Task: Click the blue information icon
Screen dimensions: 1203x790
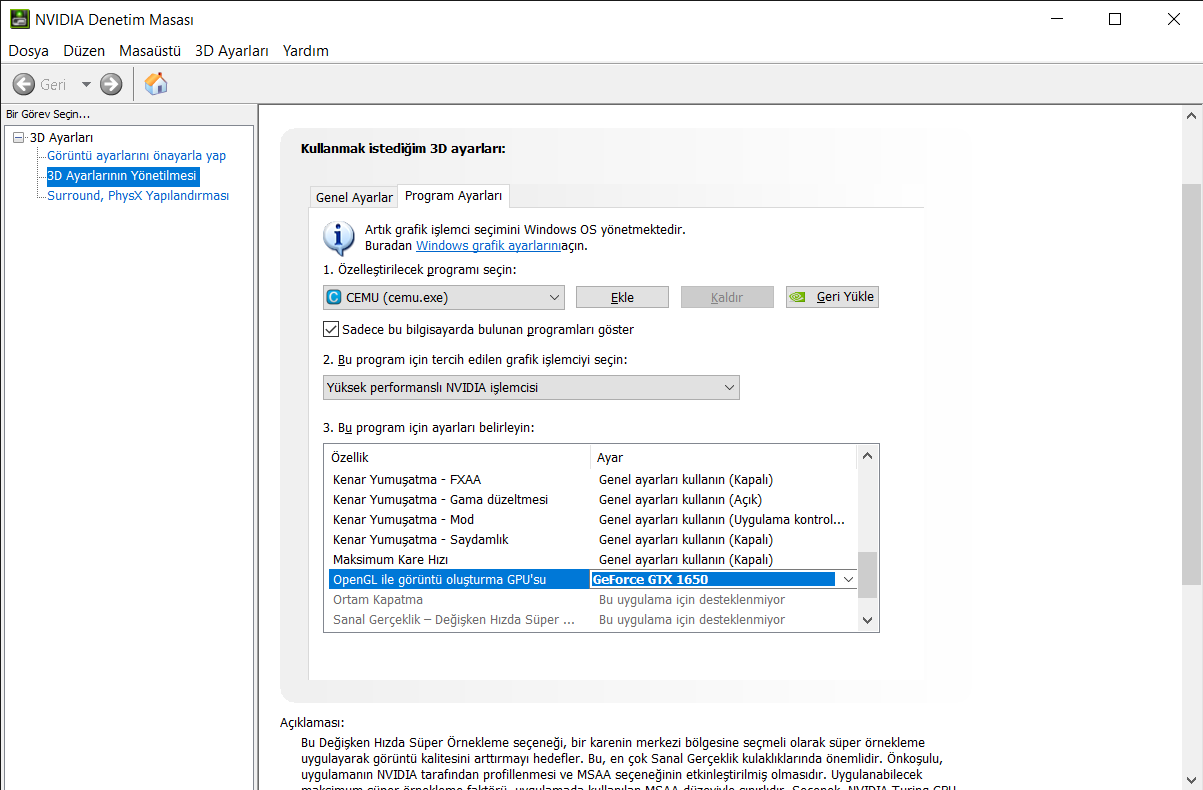Action: coord(339,239)
